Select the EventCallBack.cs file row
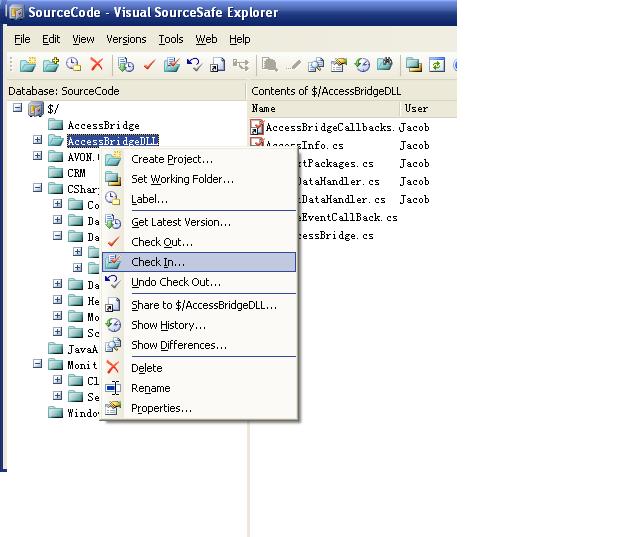This screenshot has height=537, width=640. tap(348, 217)
